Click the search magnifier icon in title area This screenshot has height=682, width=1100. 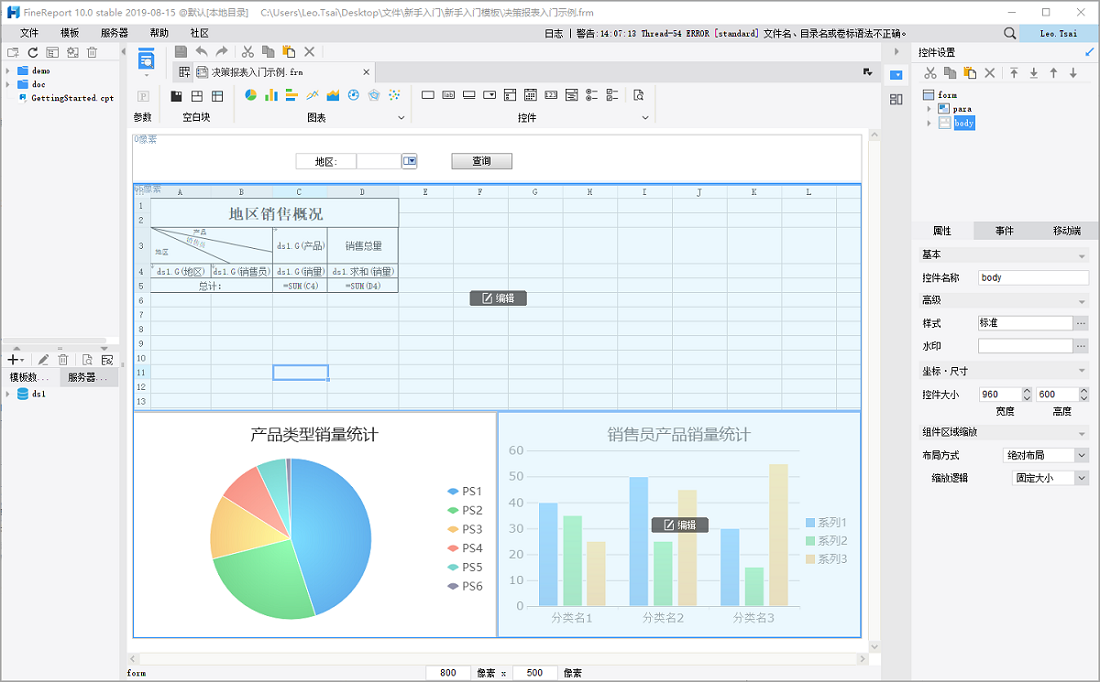coord(1010,33)
